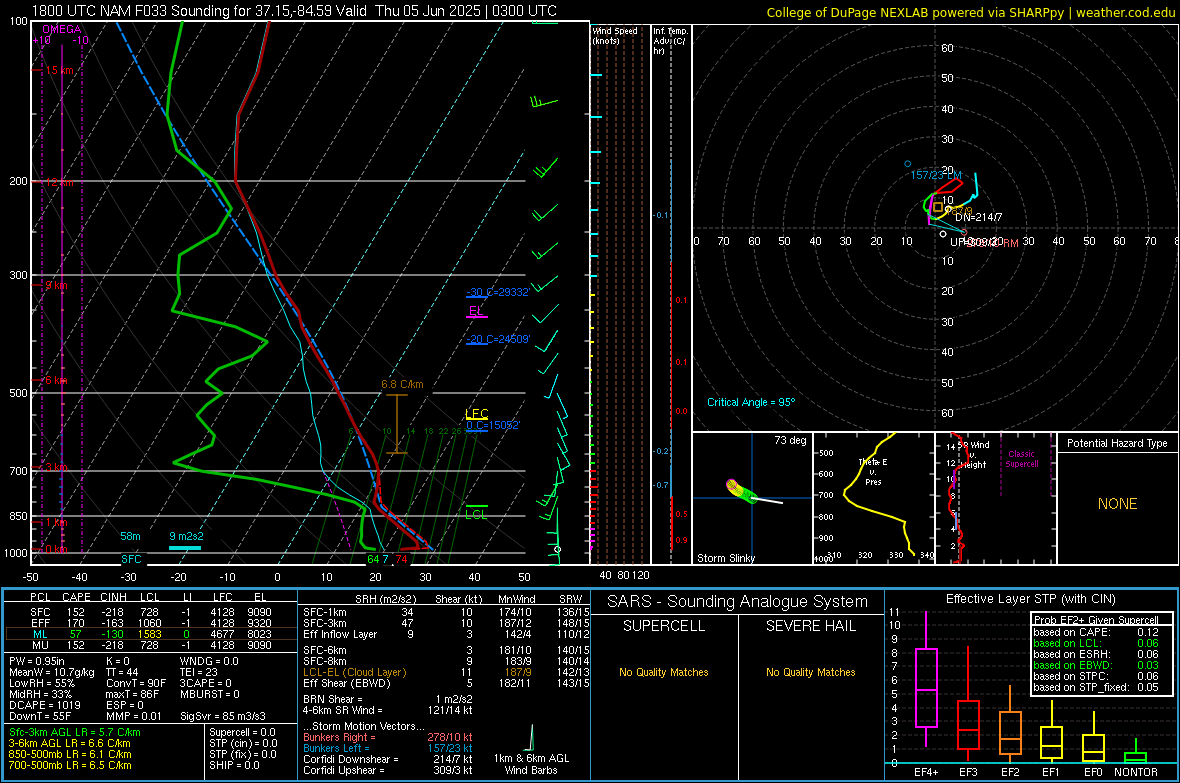Click the -20 C=24509' level label

tap(498, 340)
